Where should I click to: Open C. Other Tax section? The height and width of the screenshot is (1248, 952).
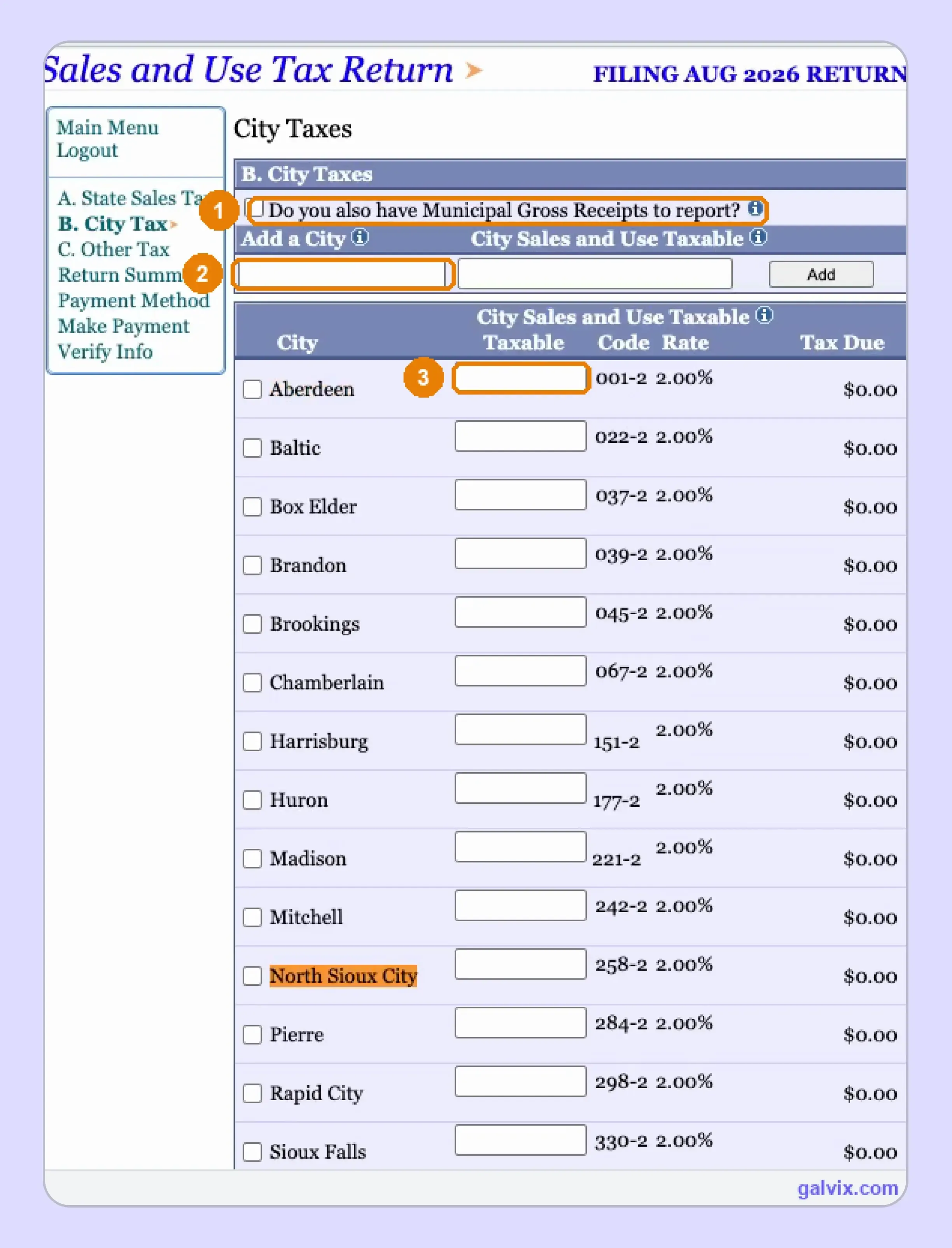[113, 249]
